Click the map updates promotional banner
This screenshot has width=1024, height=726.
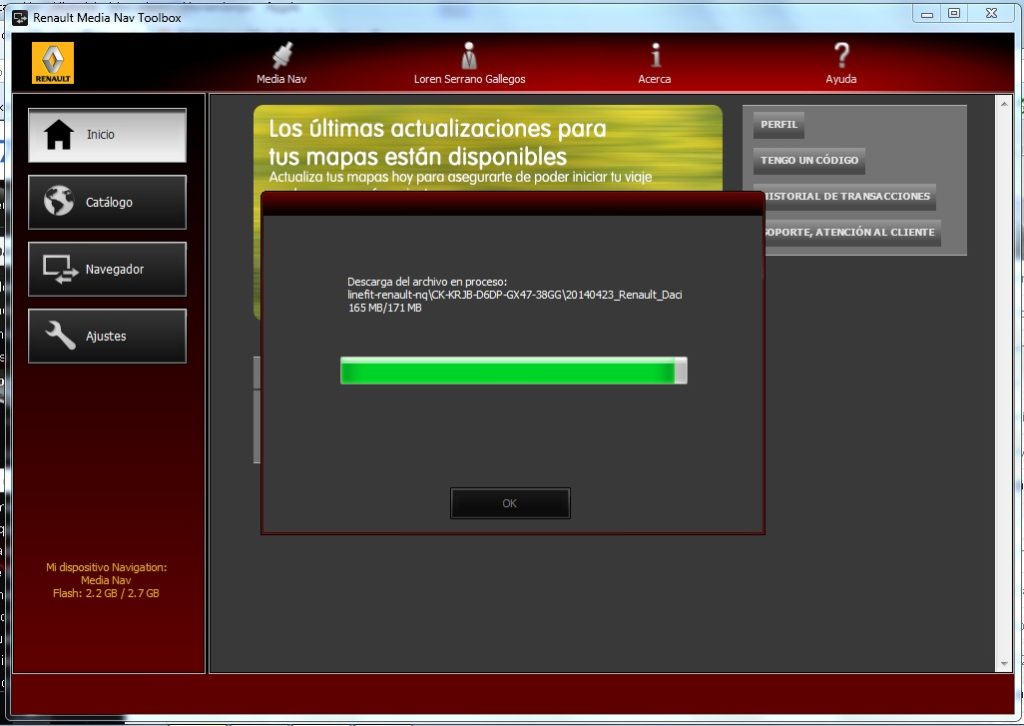coord(487,145)
